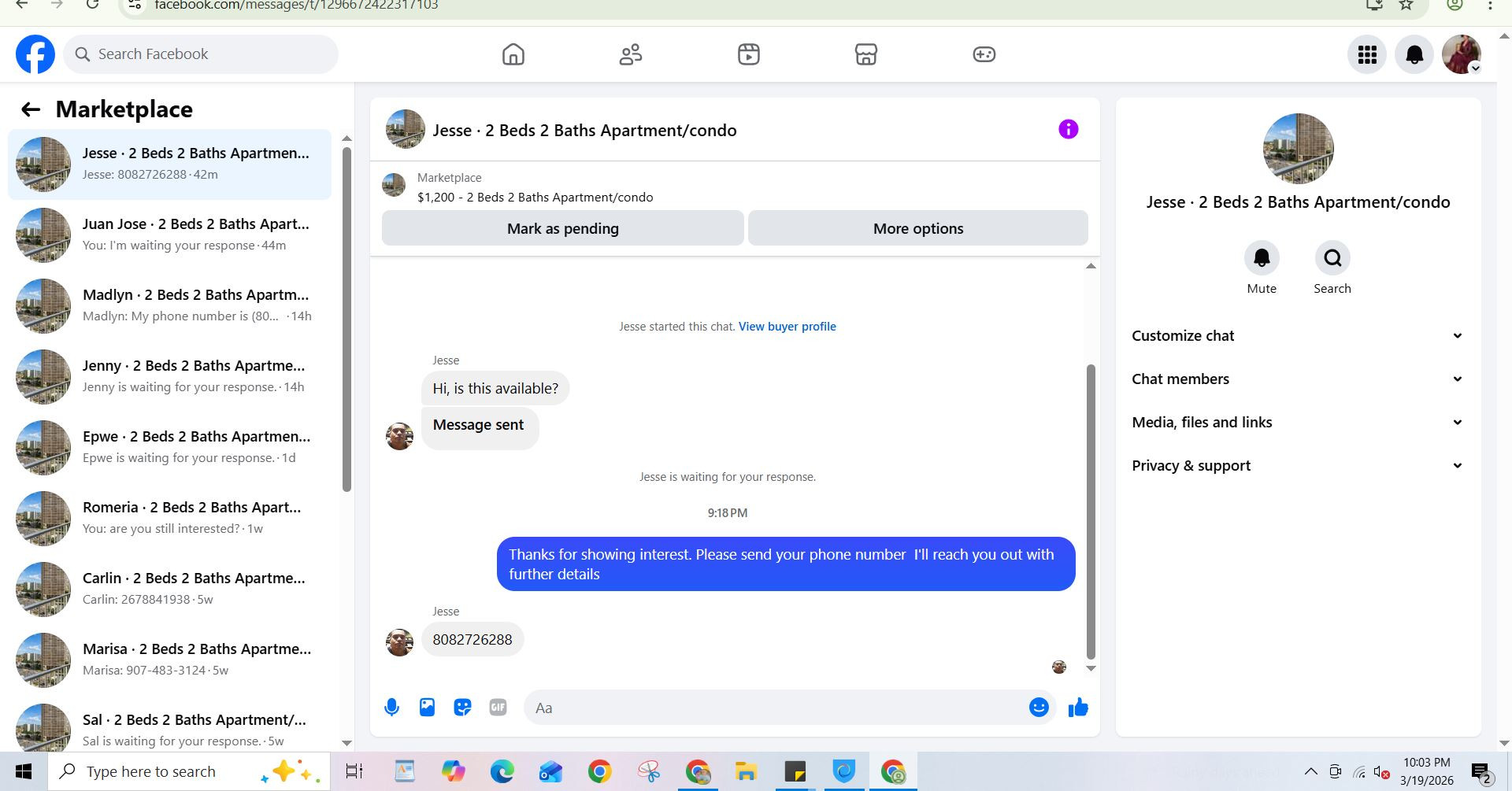Bookmark this page with star icon
1512x791 pixels.
[1406, 5]
